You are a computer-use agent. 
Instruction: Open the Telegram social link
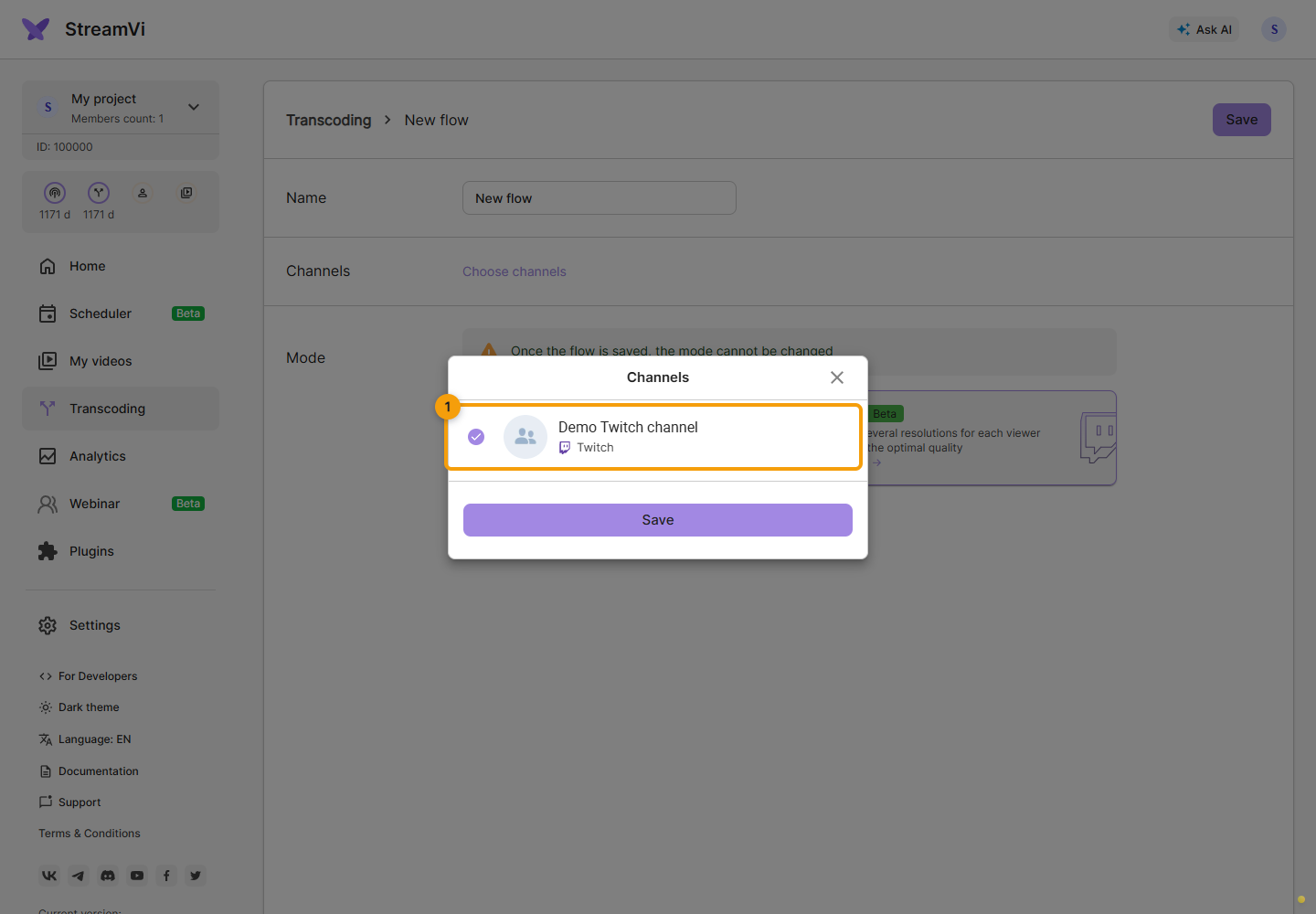(x=79, y=876)
